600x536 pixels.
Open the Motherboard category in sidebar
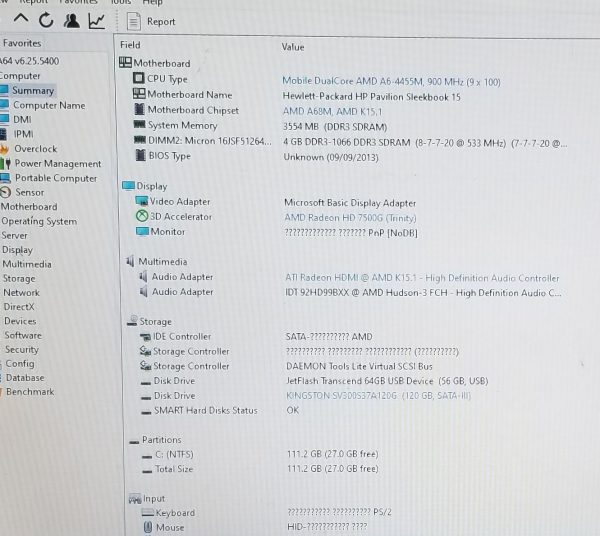click(x=29, y=207)
